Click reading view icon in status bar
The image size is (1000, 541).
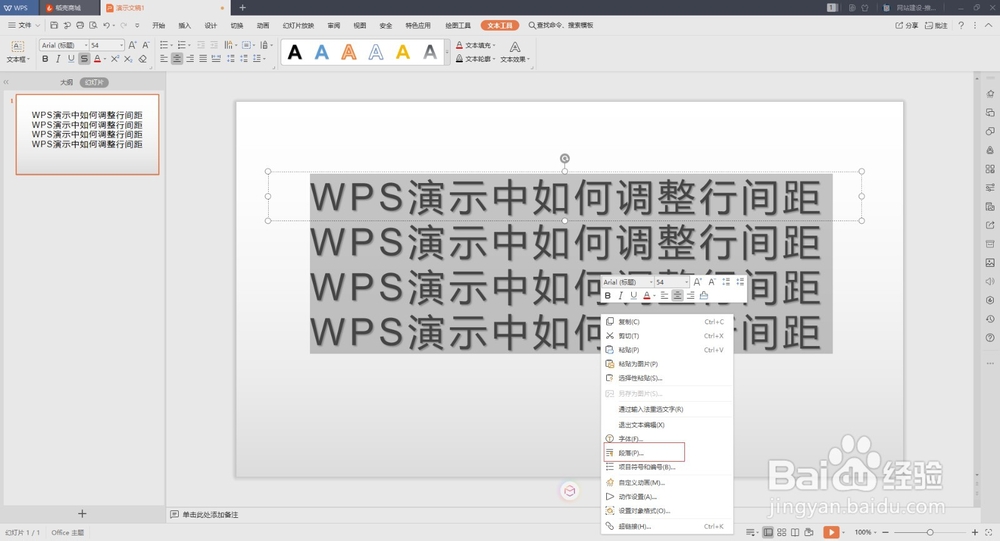click(795, 532)
